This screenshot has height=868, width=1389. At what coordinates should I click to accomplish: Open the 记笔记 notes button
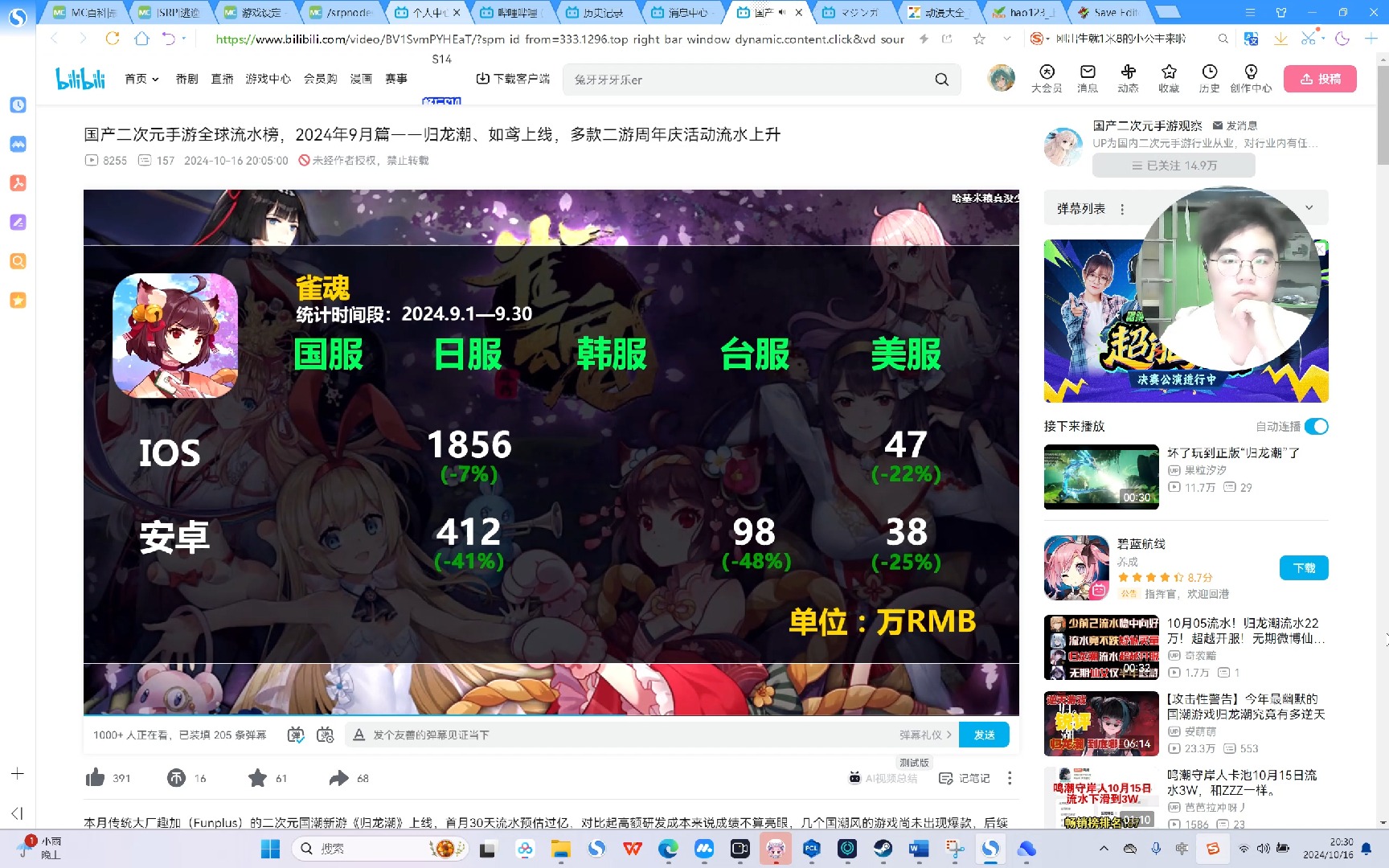pos(965,778)
